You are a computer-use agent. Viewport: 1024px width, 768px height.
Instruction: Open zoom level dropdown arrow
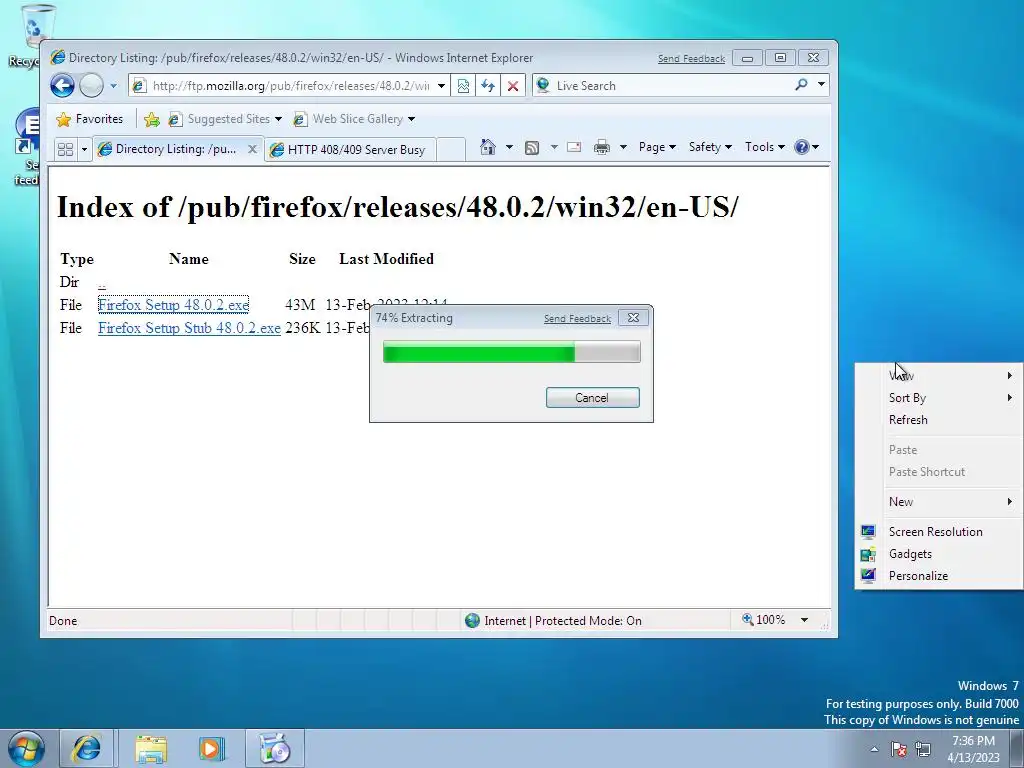point(805,620)
